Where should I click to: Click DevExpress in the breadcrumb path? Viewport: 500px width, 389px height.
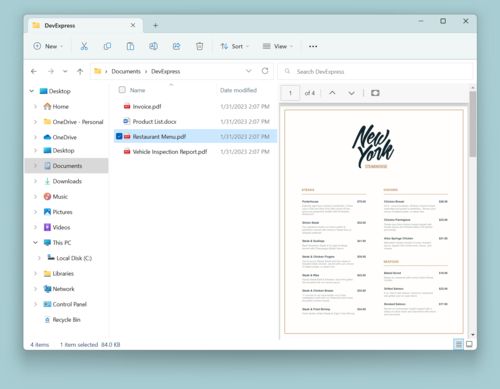coord(165,71)
